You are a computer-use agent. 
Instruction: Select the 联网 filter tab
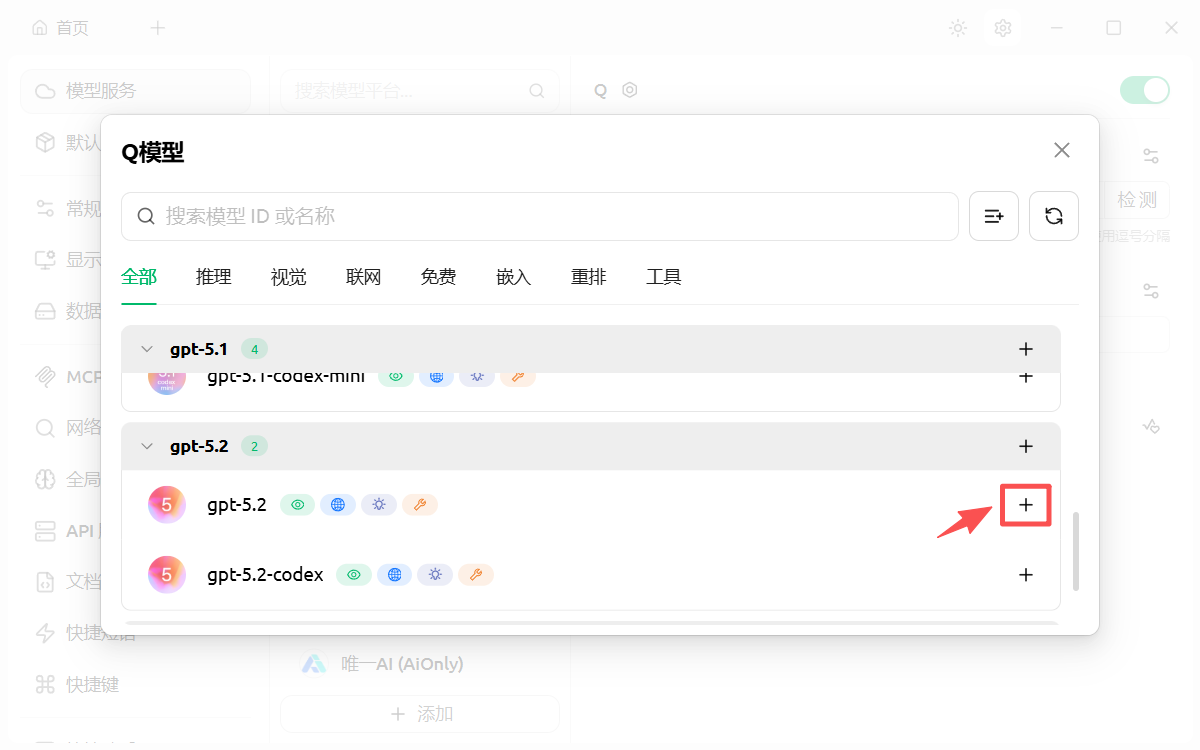coord(364,277)
